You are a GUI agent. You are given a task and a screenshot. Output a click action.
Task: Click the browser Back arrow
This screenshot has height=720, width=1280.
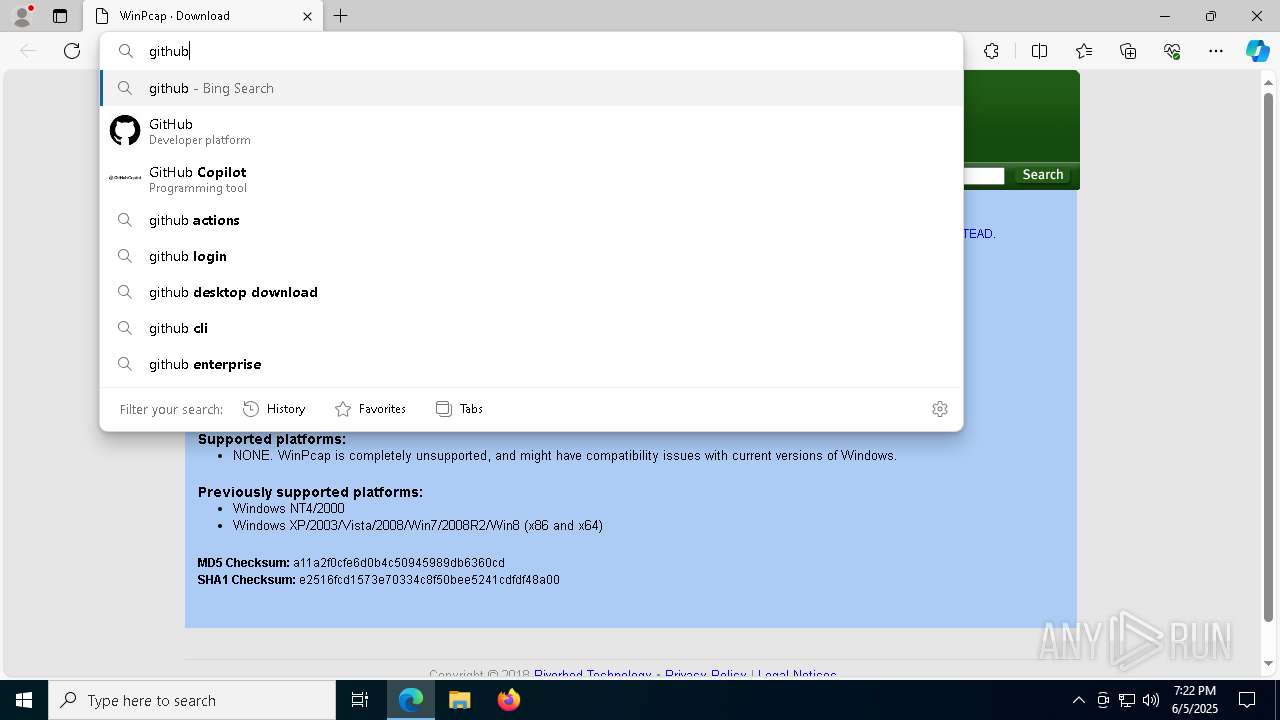tap(28, 51)
